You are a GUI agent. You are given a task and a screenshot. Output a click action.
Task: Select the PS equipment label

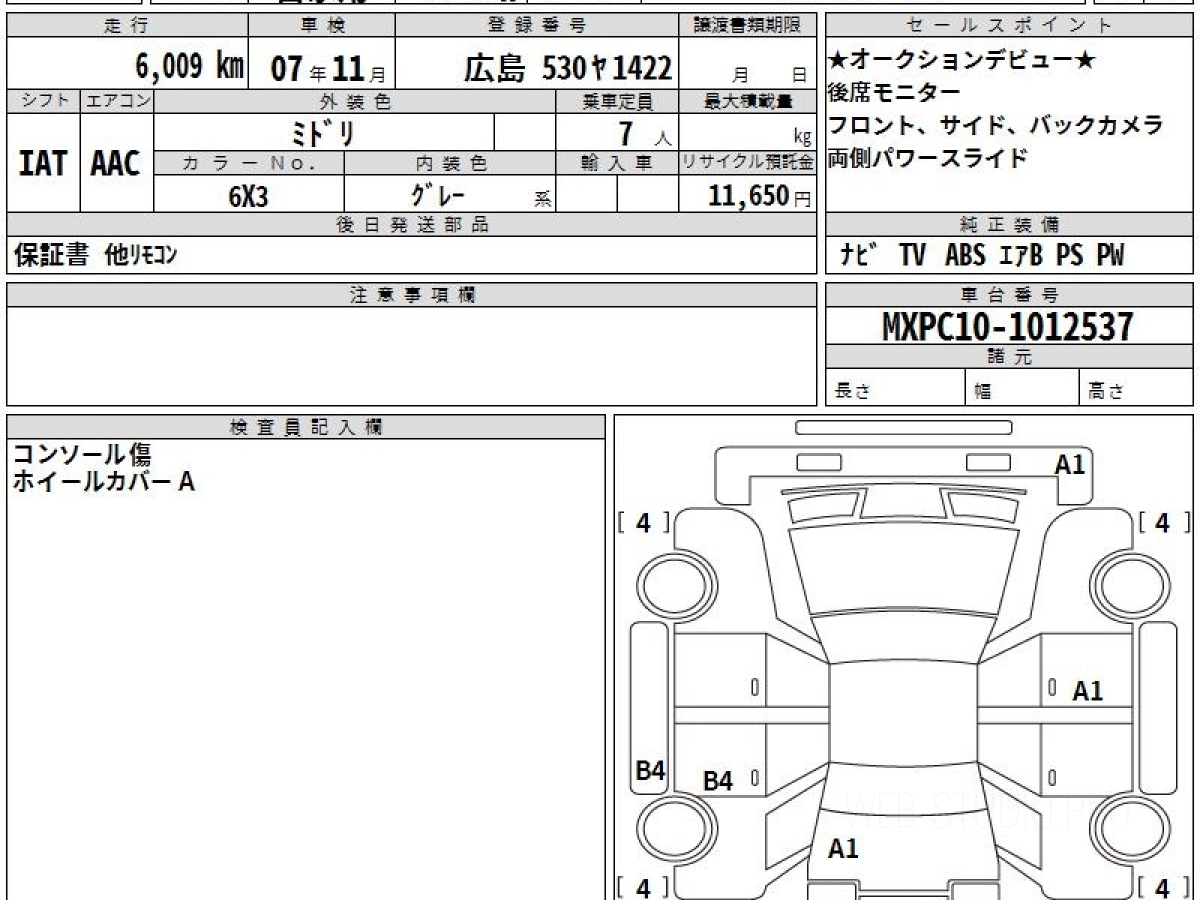pyautogui.click(x=1070, y=256)
